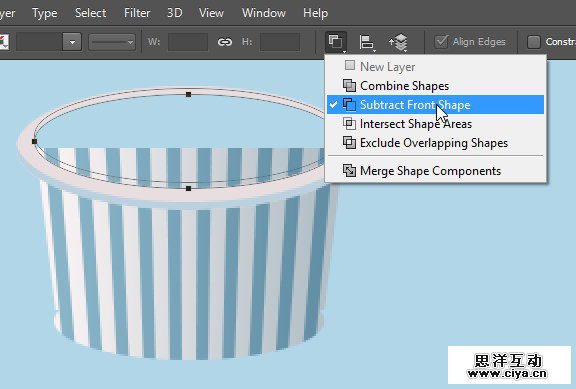Screen dimensions: 576x389
Task: Open the stroke width dropdown arrow
Action: point(72,42)
